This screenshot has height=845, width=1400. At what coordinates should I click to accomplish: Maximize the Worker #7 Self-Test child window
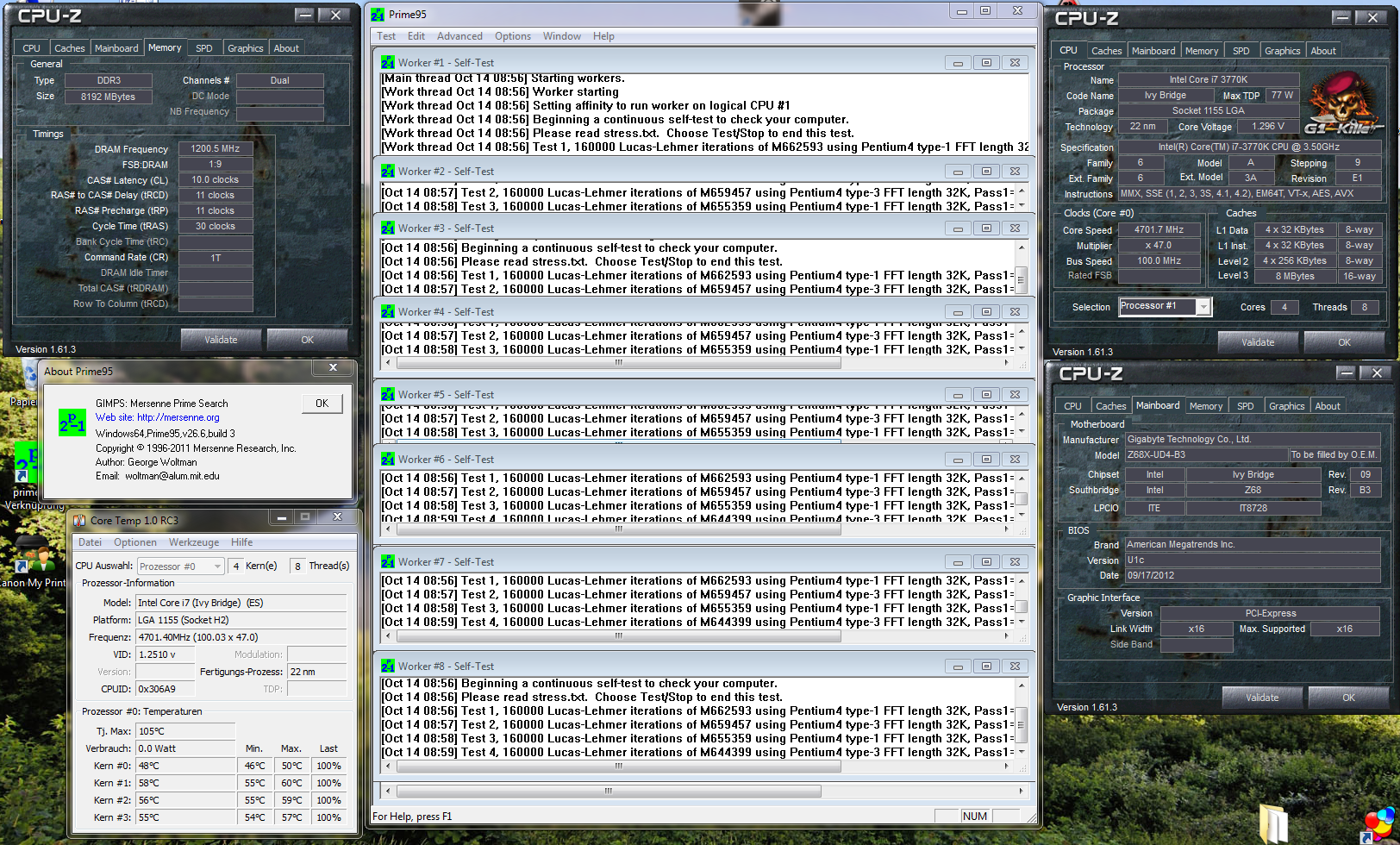(986, 562)
